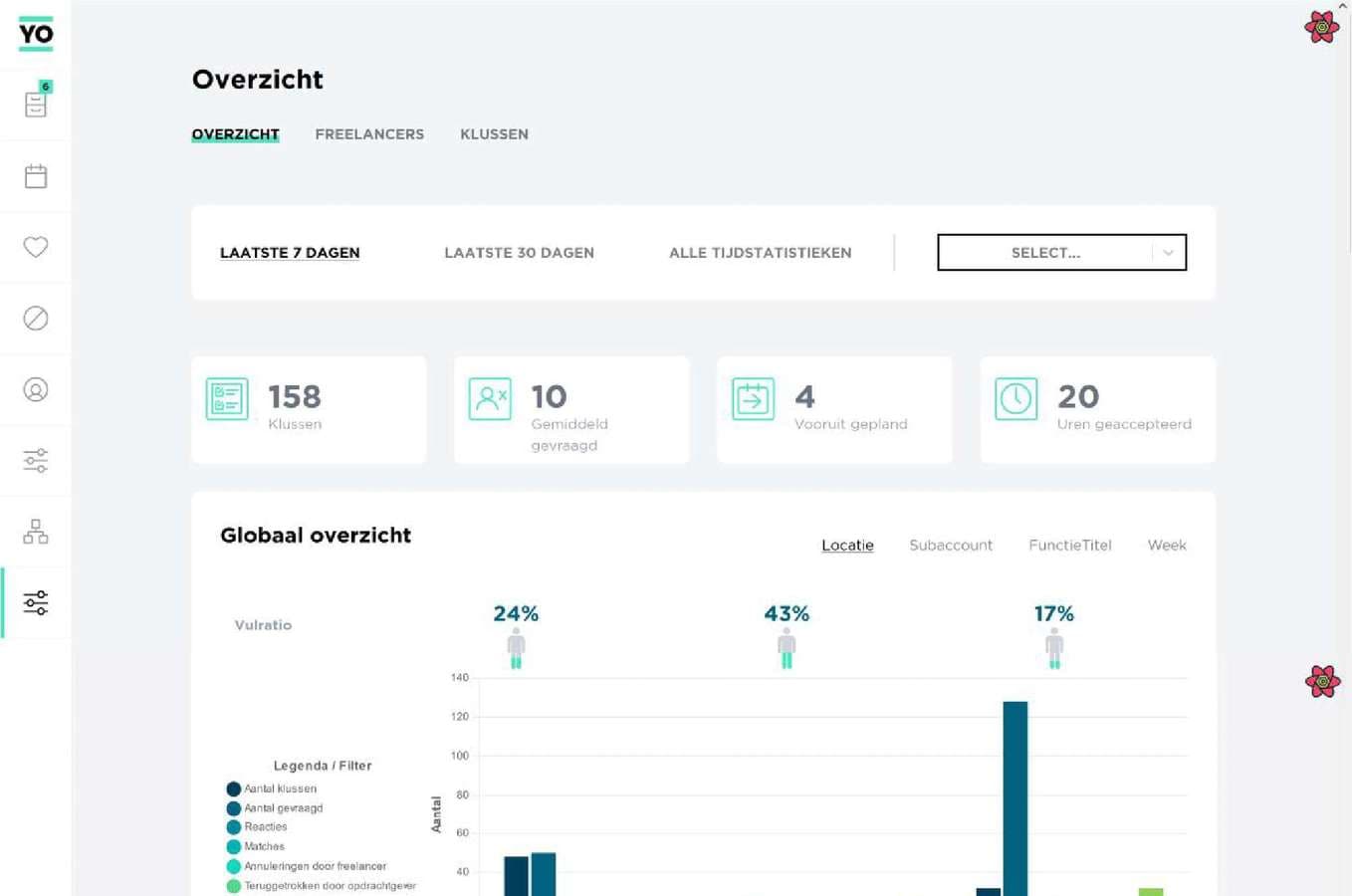1352x896 pixels.
Task: Select LAATSTE 30 DAGEN filter
Action: (x=519, y=252)
